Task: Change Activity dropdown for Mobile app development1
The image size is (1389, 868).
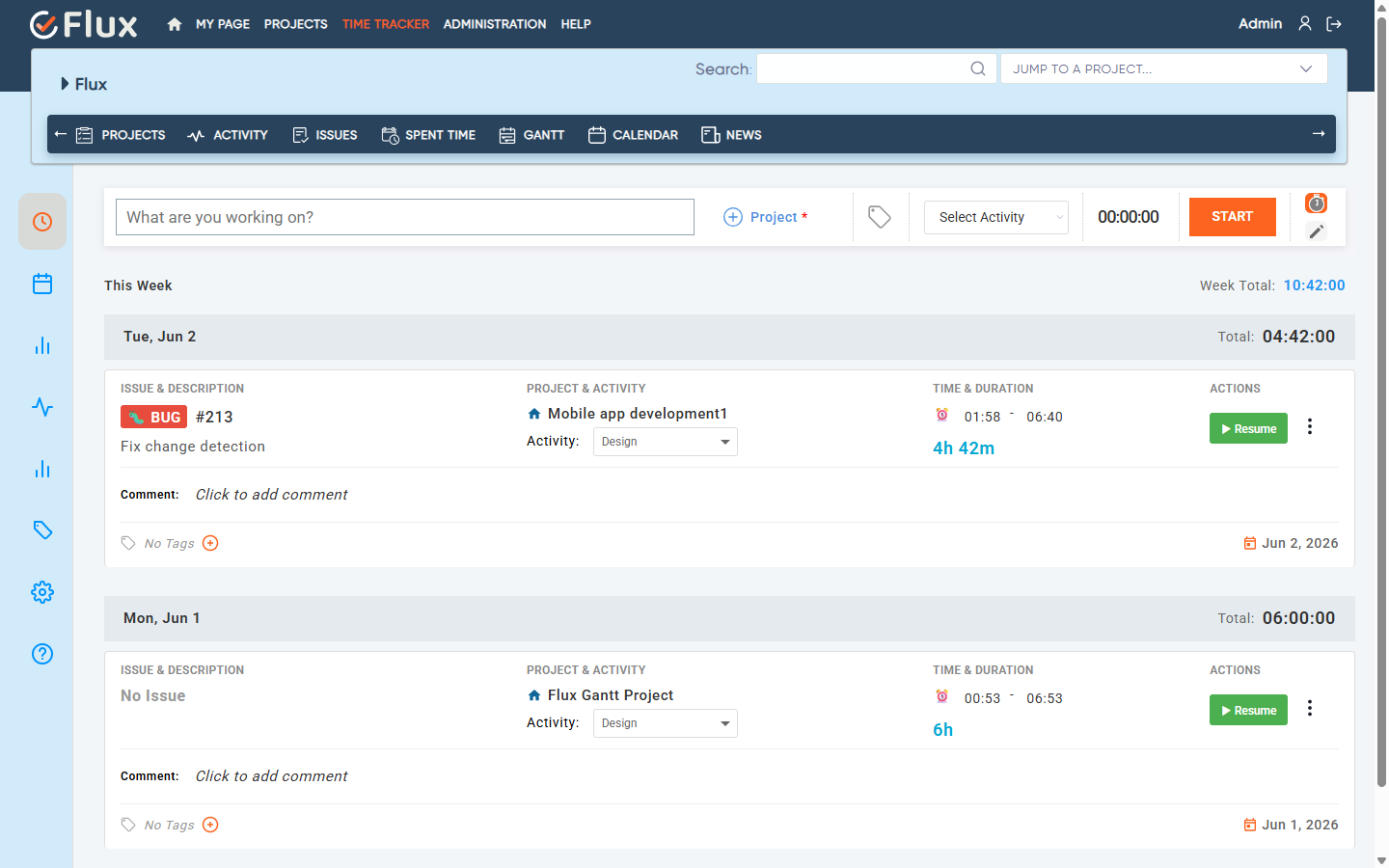Action: tap(666, 442)
